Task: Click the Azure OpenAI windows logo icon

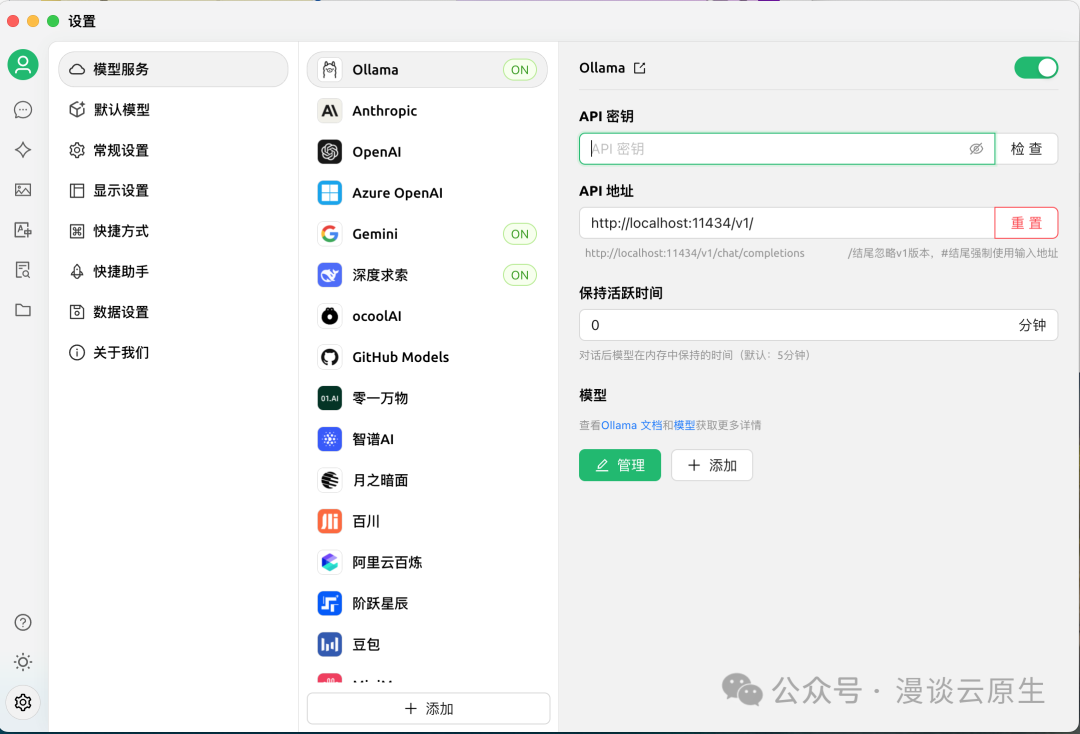Action: click(x=330, y=193)
